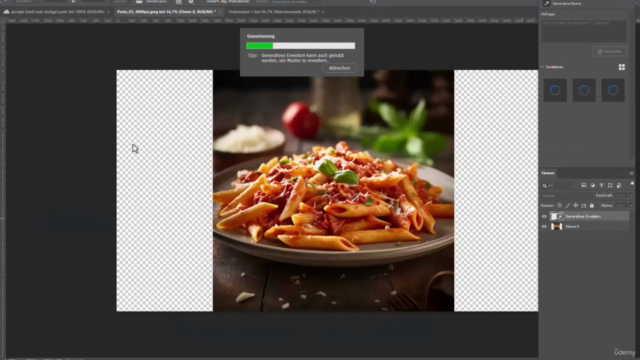Image resolution: width=640 pixels, height=360 pixels.
Task: Filter layers by type layers icon
Action: click(x=601, y=185)
